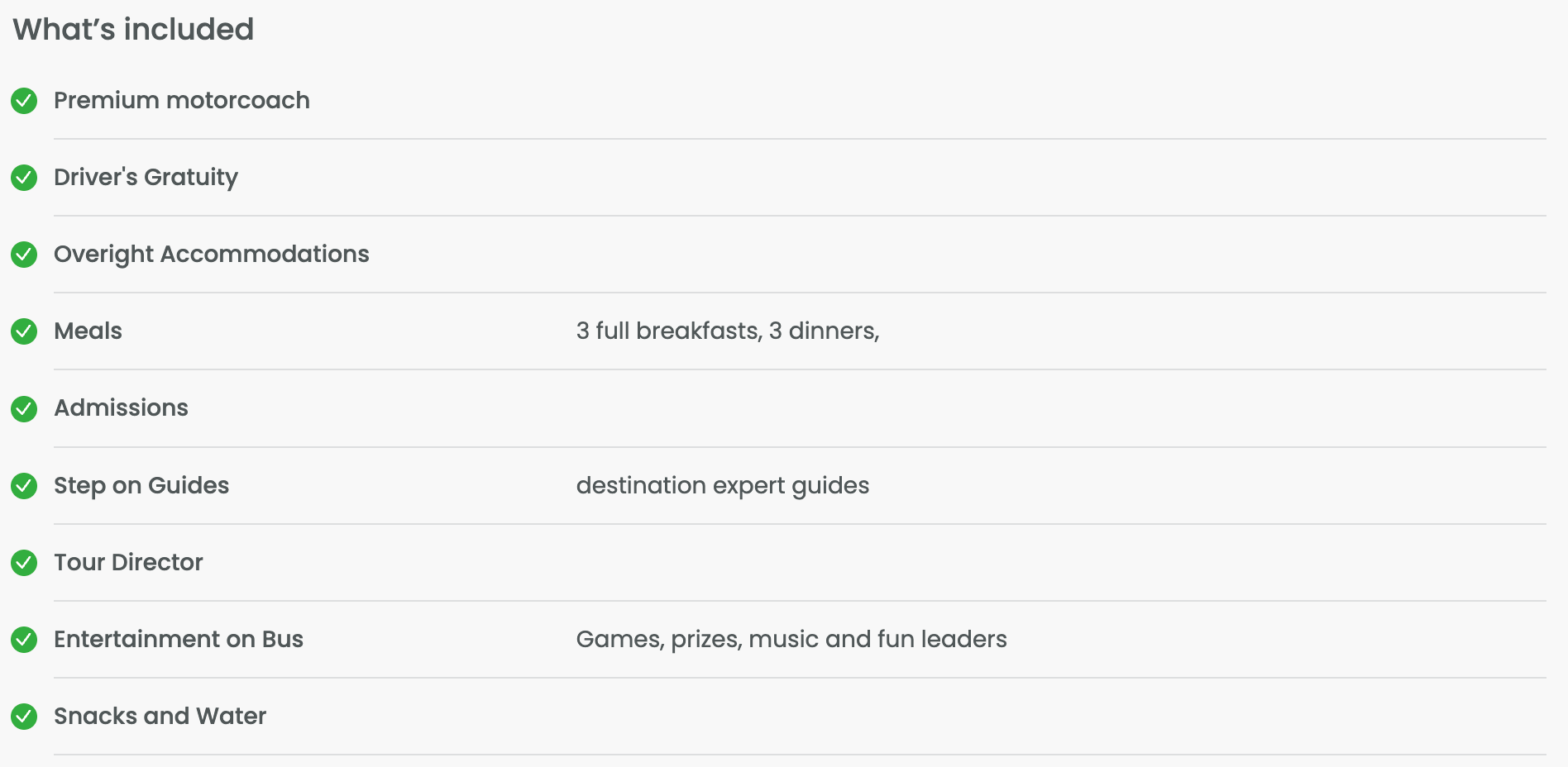This screenshot has width=1568, height=767.
Task: Click the checkmark next to Step on Guides
Action: (x=24, y=486)
